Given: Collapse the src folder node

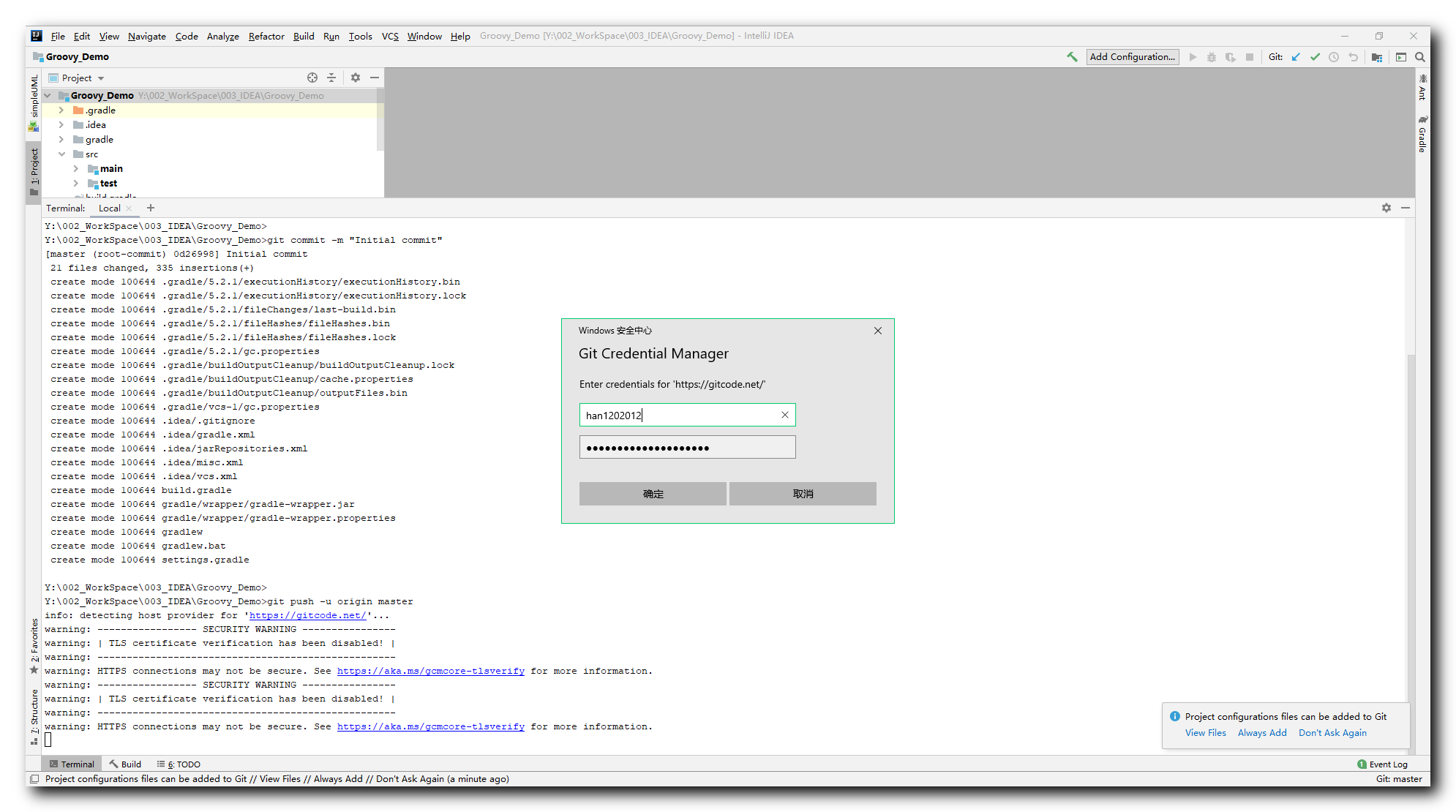Looking at the screenshot, I should [61, 154].
